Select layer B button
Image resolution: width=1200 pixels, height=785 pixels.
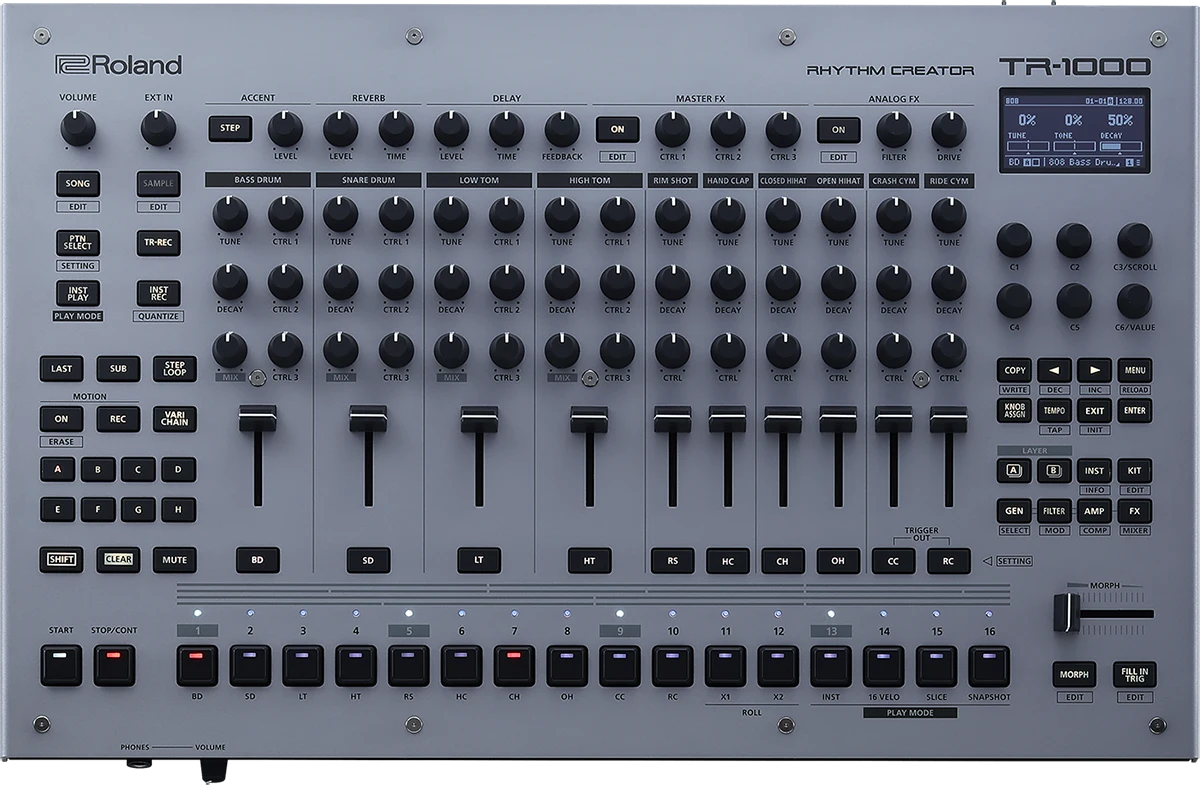(1054, 470)
